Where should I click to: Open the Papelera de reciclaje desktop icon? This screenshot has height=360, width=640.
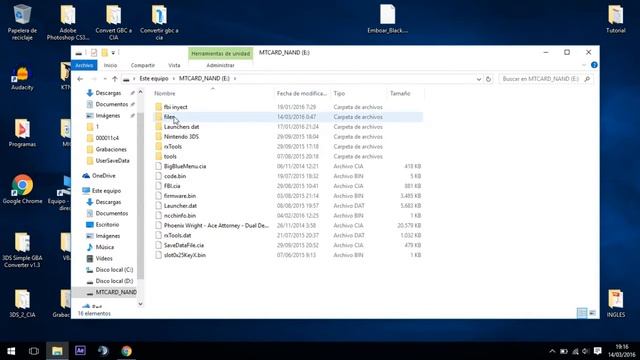(x=22, y=22)
